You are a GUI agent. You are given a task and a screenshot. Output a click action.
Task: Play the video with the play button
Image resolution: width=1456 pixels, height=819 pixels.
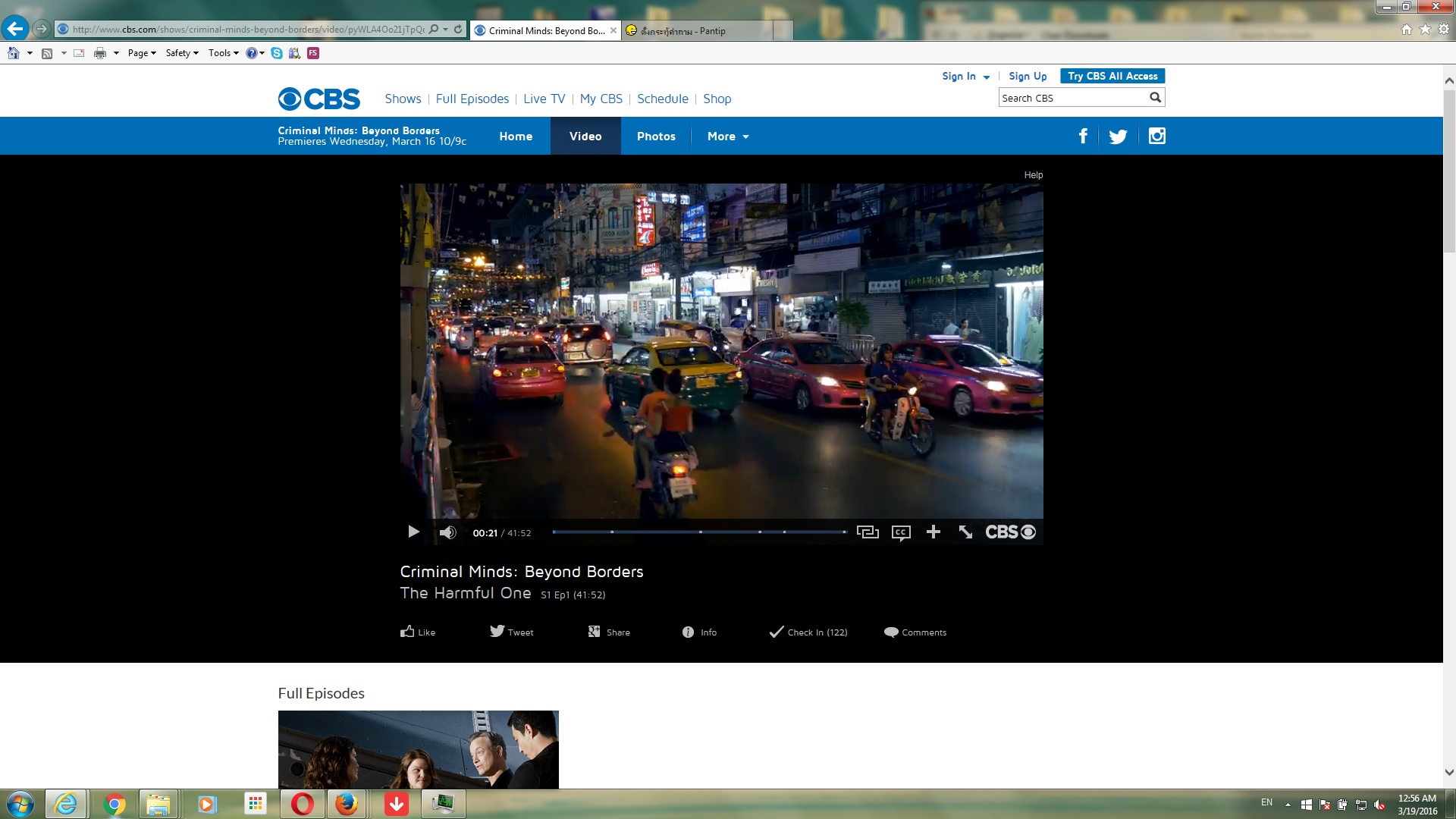click(x=413, y=532)
